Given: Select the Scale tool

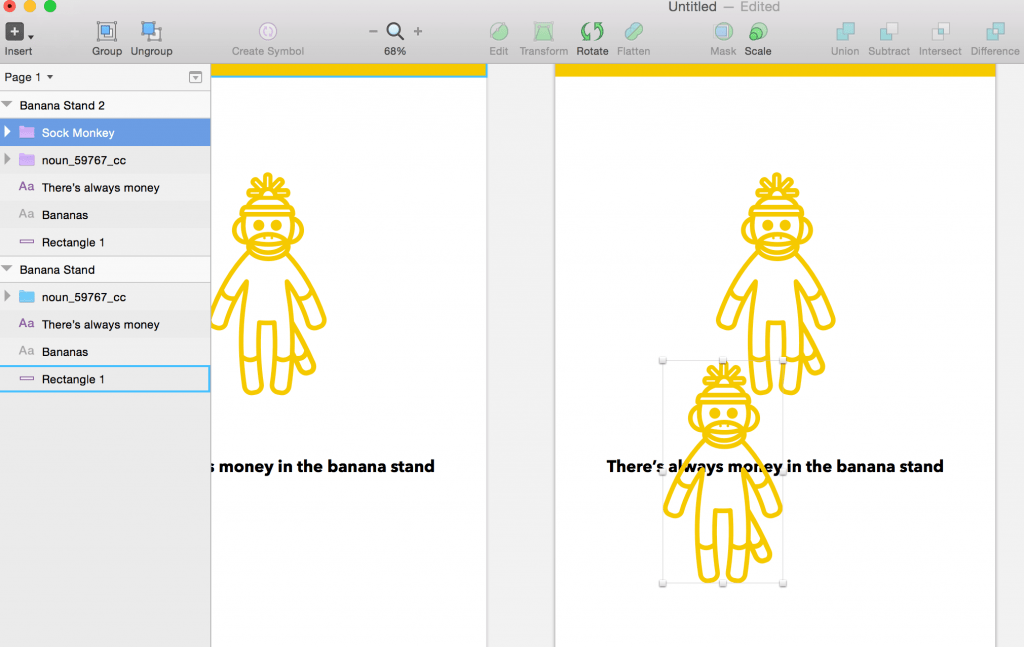Looking at the screenshot, I should pyautogui.click(x=758, y=32).
